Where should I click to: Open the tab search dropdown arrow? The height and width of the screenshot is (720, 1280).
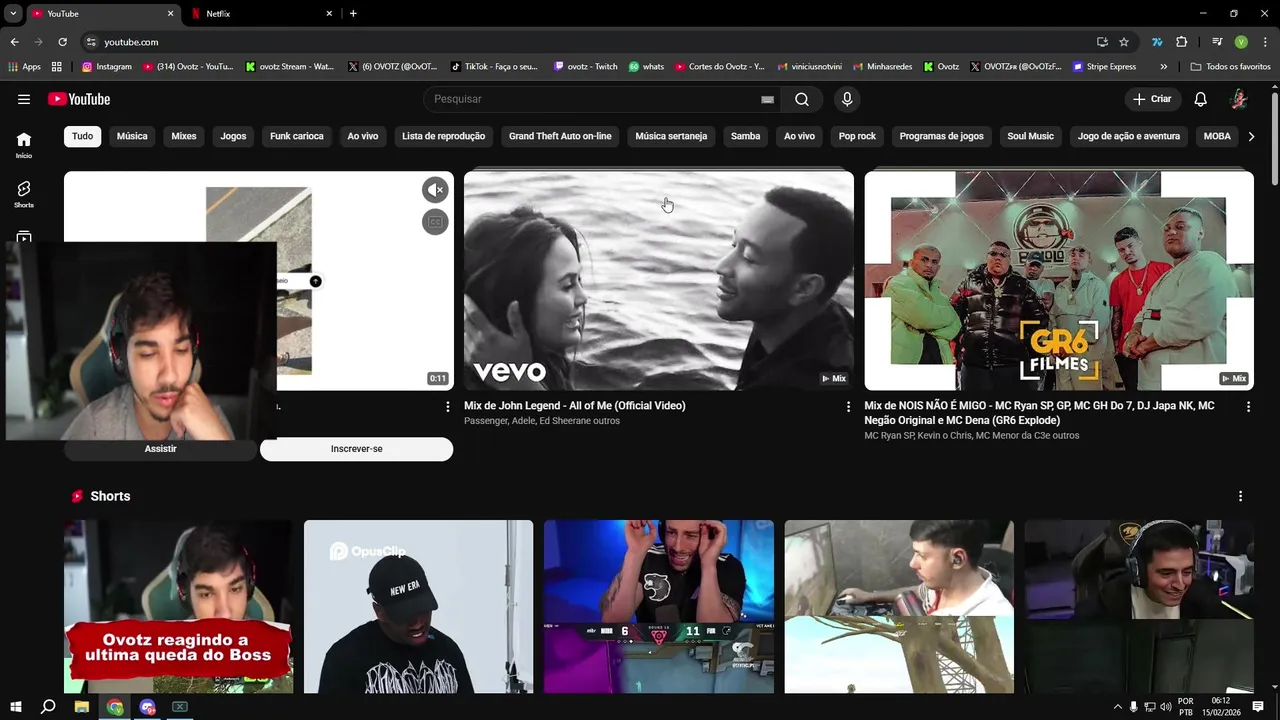[13, 14]
